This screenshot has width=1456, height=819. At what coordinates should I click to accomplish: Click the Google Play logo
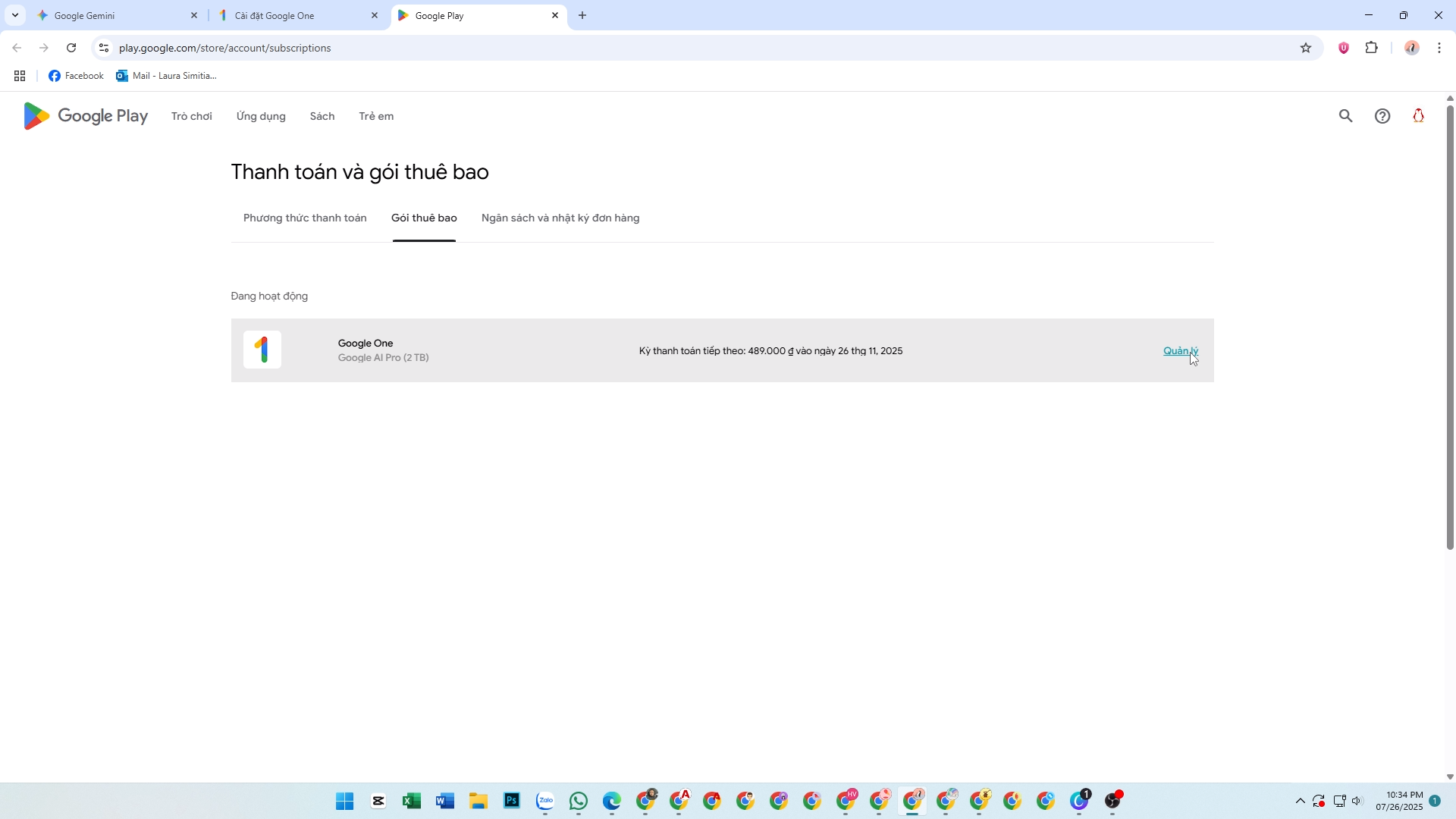tap(85, 116)
